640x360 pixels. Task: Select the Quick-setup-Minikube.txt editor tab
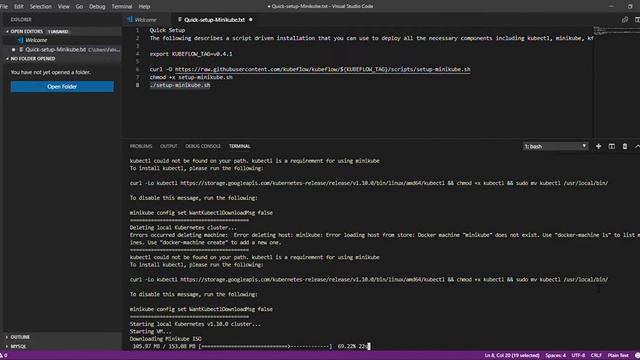pyautogui.click(x=214, y=20)
